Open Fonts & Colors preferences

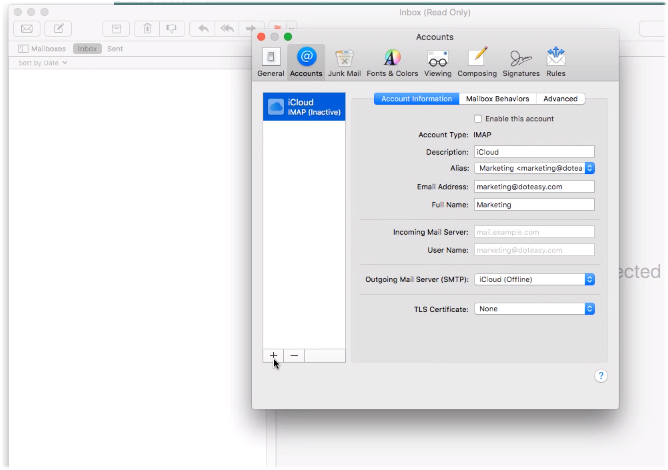coord(392,62)
